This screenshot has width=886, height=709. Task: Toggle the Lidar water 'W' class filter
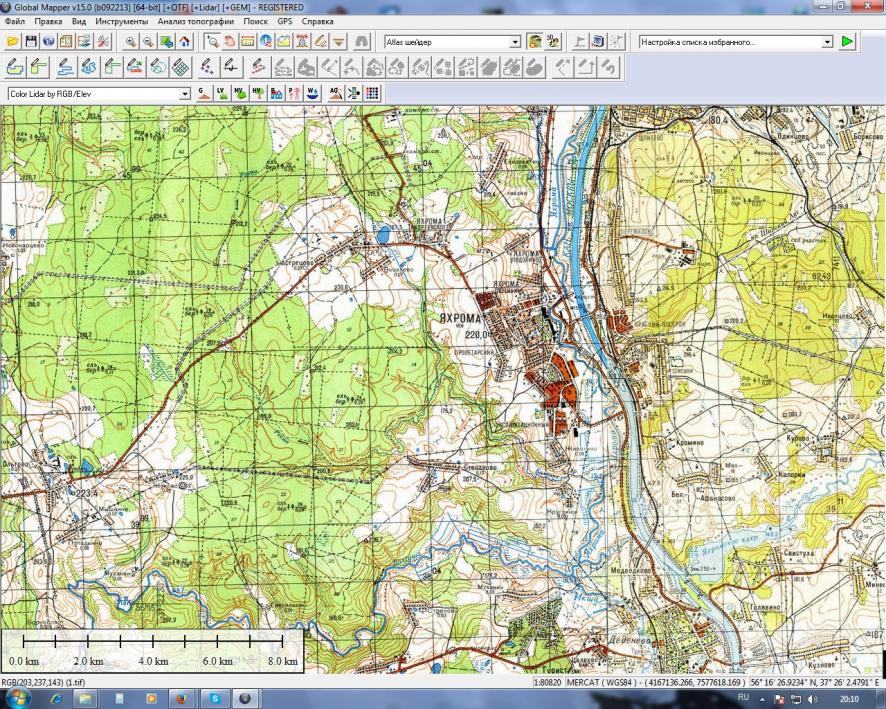click(x=311, y=93)
